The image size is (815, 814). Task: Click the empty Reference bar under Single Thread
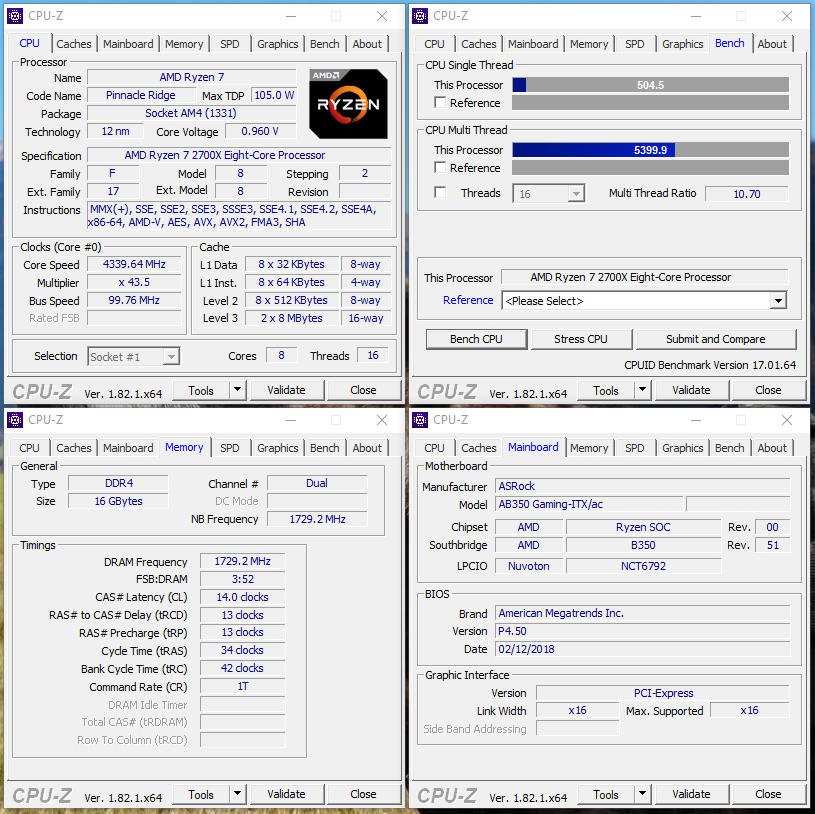(x=650, y=102)
